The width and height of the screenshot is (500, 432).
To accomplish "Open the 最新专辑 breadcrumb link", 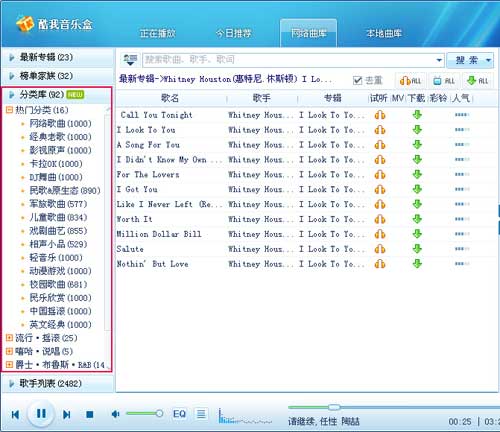I will 137,79.
